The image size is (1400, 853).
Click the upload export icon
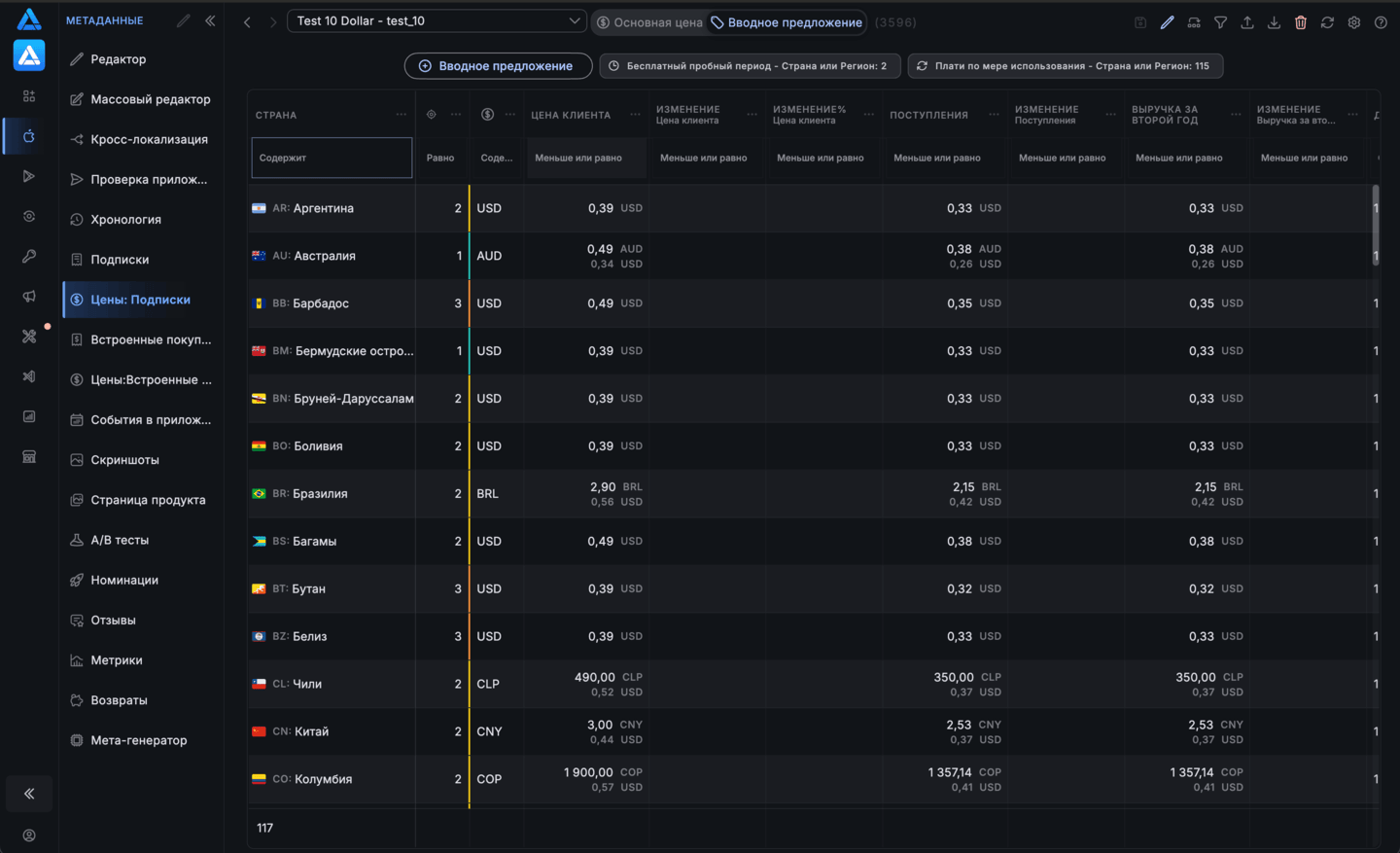tap(1247, 22)
